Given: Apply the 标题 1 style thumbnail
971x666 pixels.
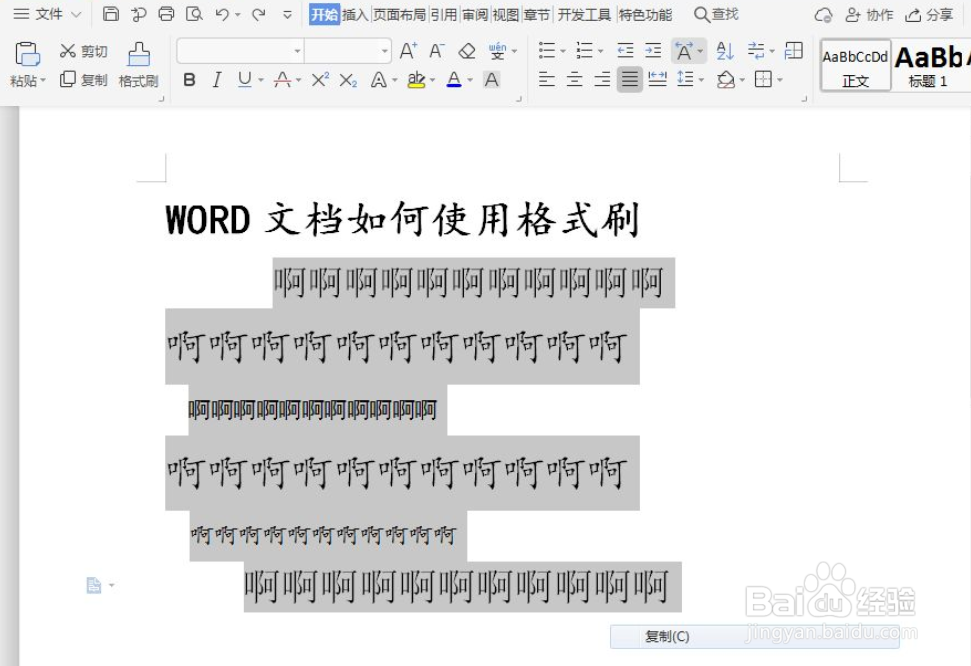Looking at the screenshot, I should click(929, 64).
